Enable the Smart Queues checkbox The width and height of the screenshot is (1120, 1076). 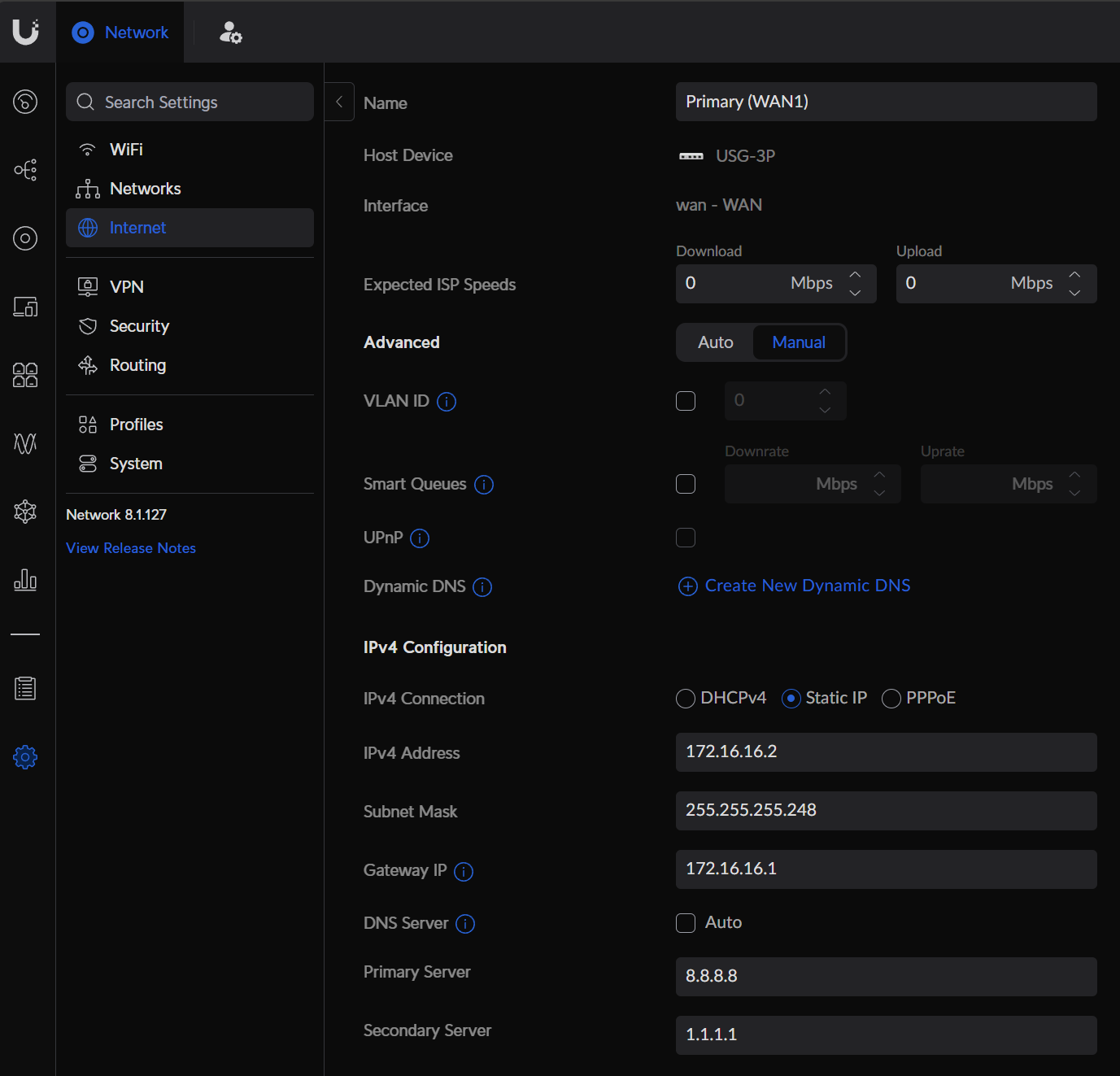click(686, 484)
